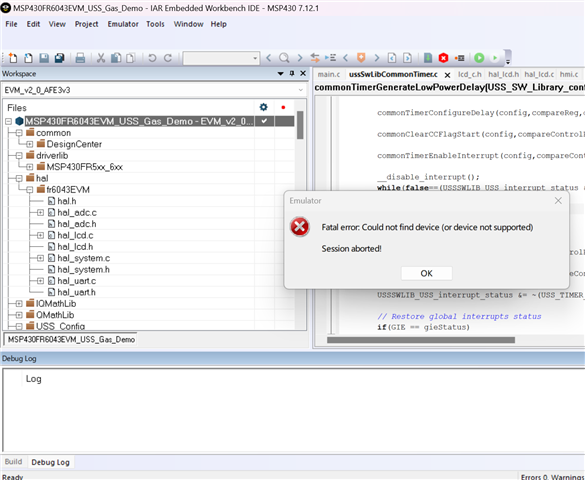Open the Tools menu
The height and width of the screenshot is (480, 585).
pyautogui.click(x=155, y=24)
